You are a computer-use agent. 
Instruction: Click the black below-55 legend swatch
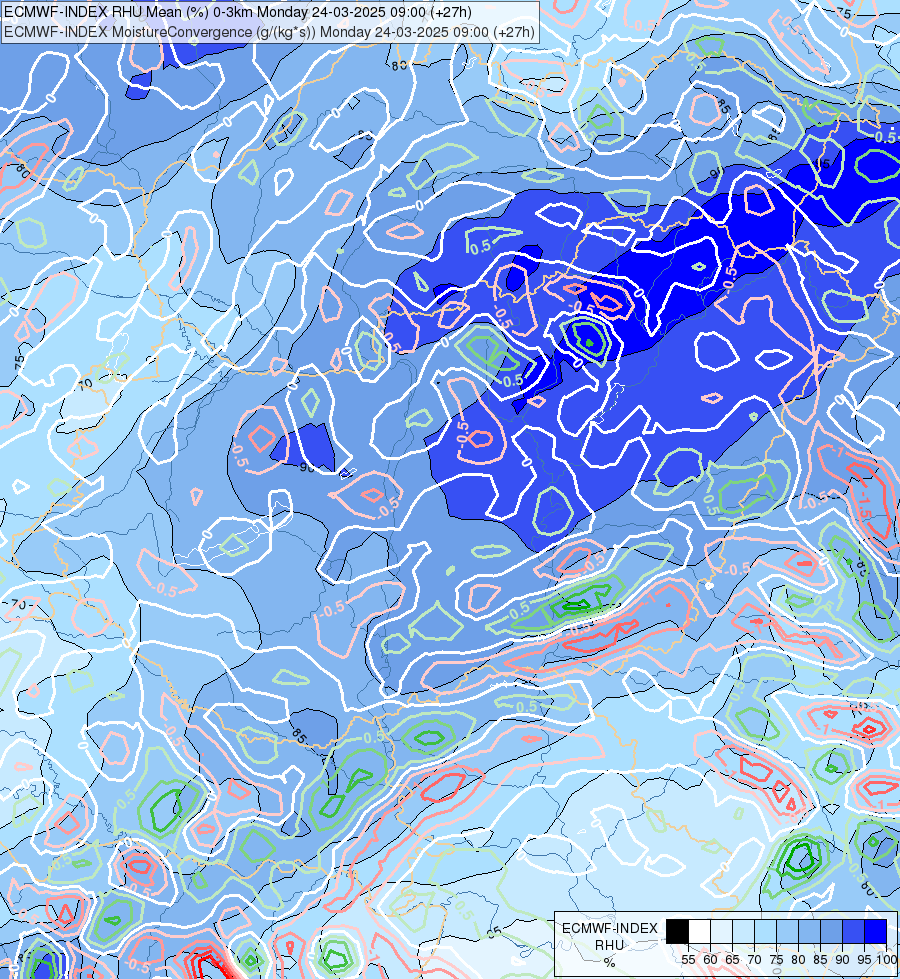click(678, 931)
